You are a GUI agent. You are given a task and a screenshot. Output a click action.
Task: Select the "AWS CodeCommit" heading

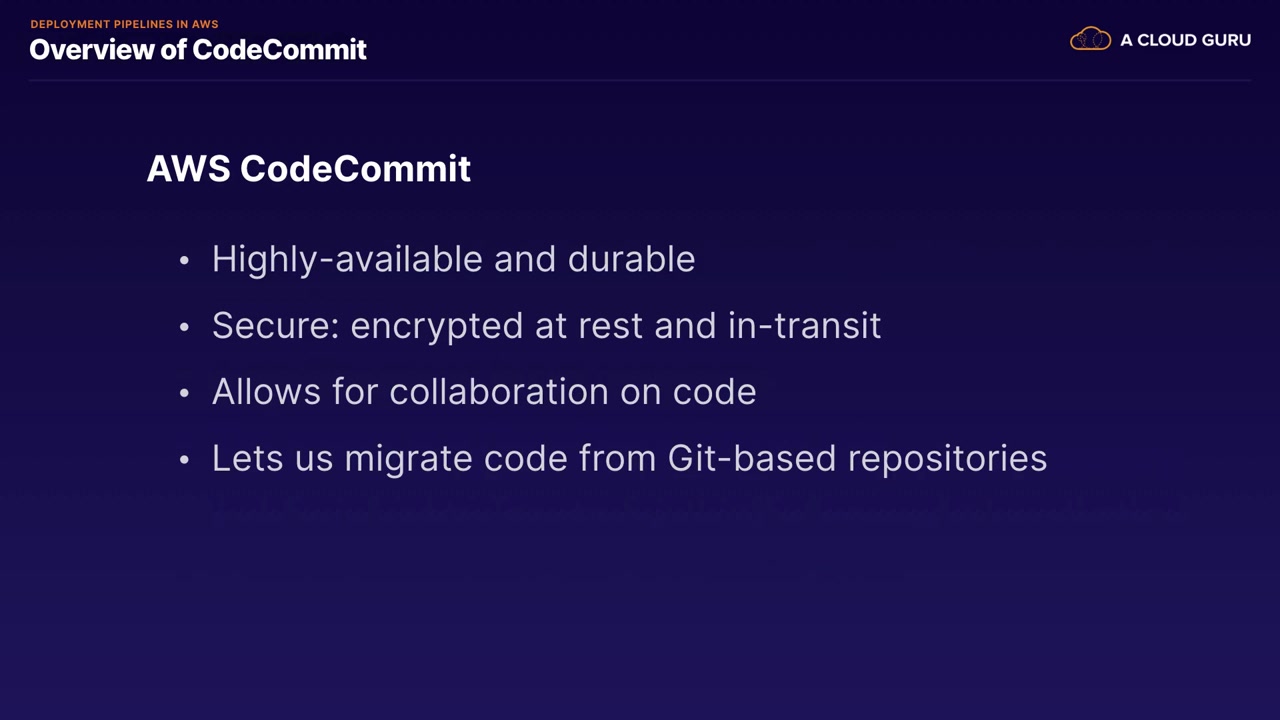coord(308,168)
